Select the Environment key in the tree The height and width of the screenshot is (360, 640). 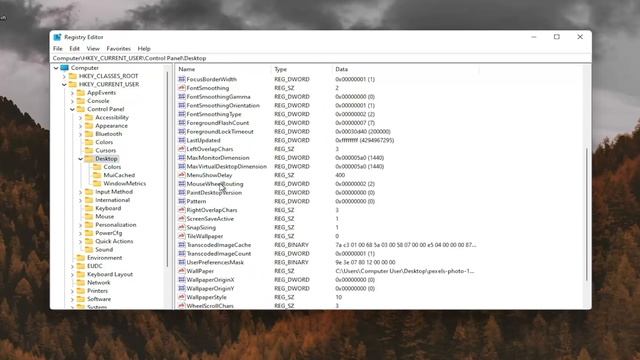(x=104, y=258)
